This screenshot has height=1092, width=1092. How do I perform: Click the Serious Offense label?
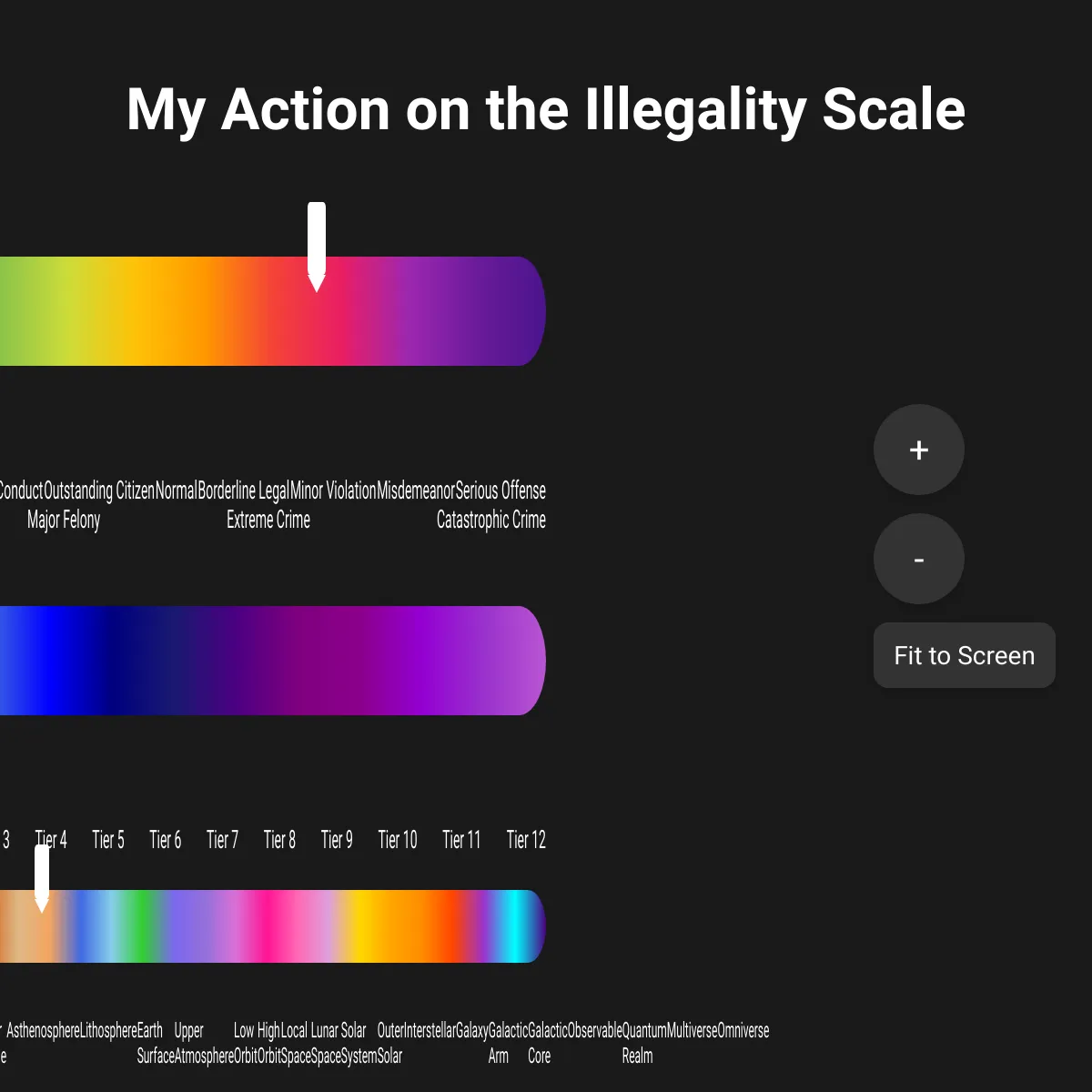pyautogui.click(x=500, y=490)
